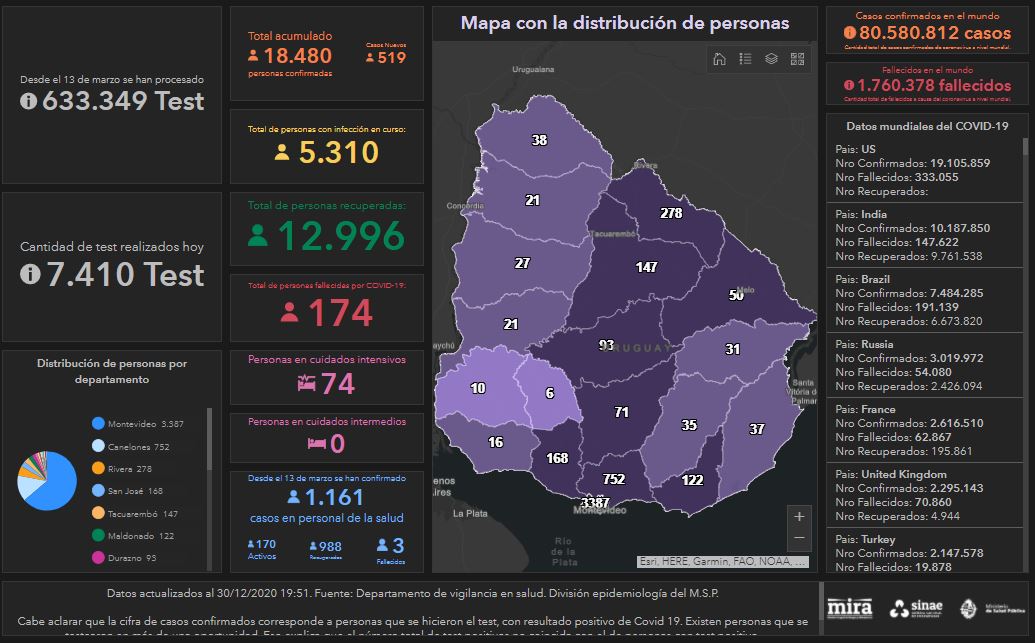Viewport: 1035px width, 643px height.
Task: Click info icon beside 7.410 Test
Action: [29, 274]
